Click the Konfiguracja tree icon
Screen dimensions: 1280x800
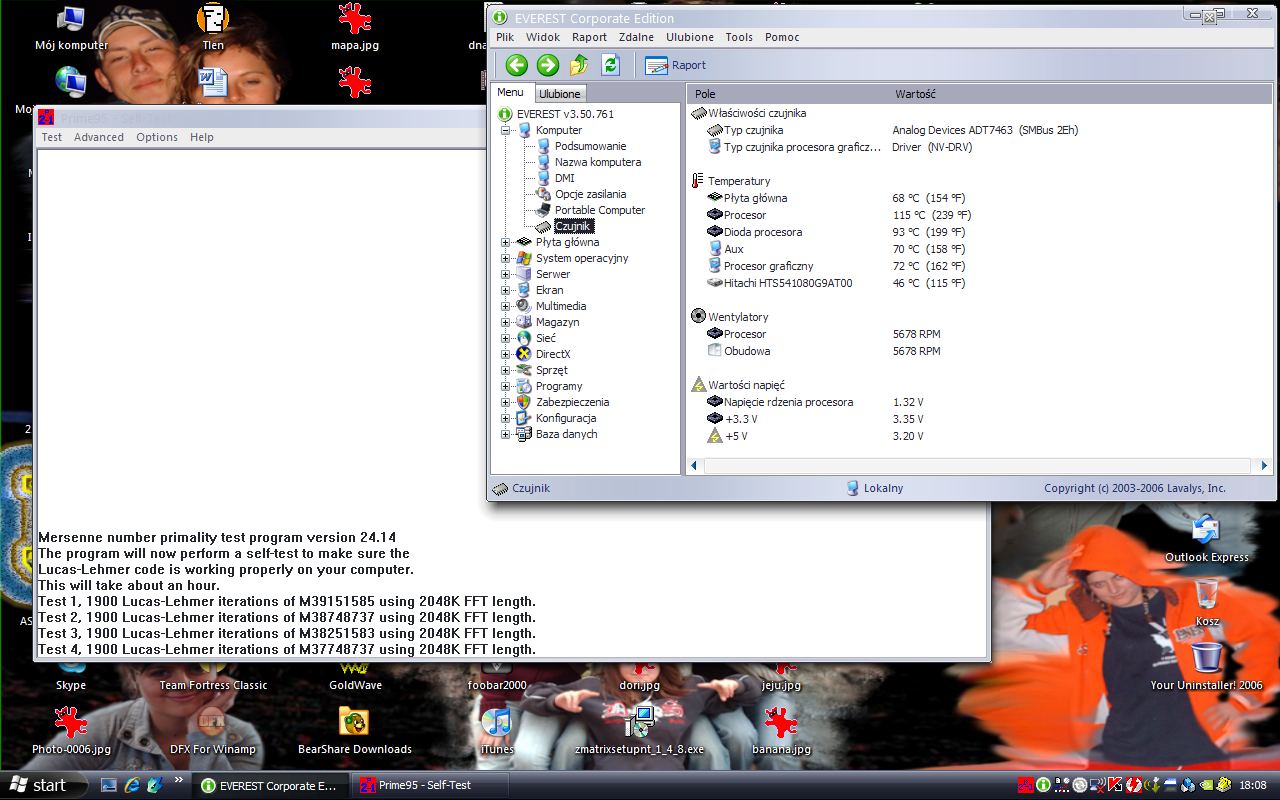[x=524, y=418]
